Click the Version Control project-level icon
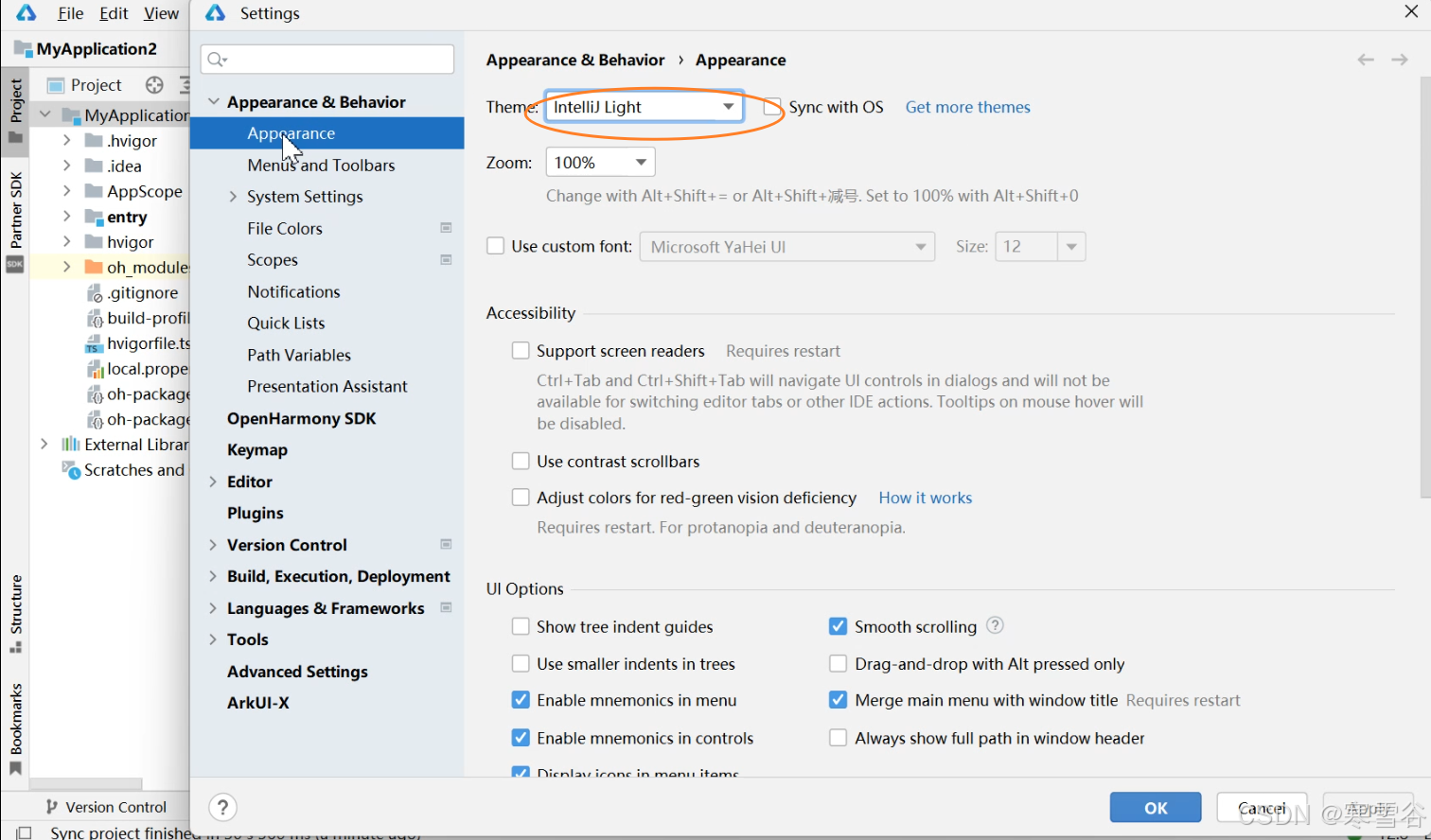Screen dimensions: 1431x840 (x=446, y=544)
